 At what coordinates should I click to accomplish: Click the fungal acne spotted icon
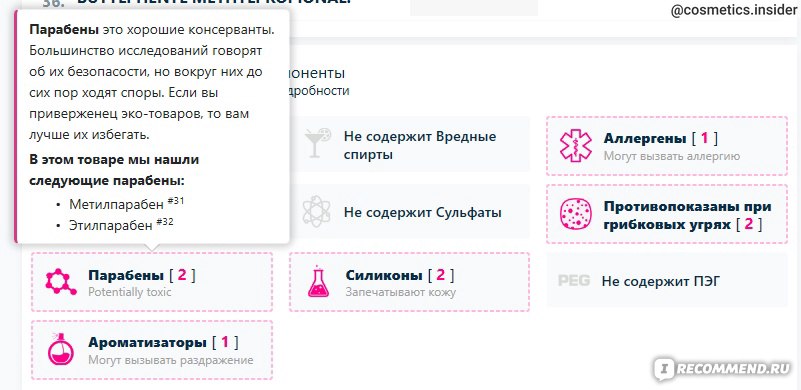coord(576,214)
